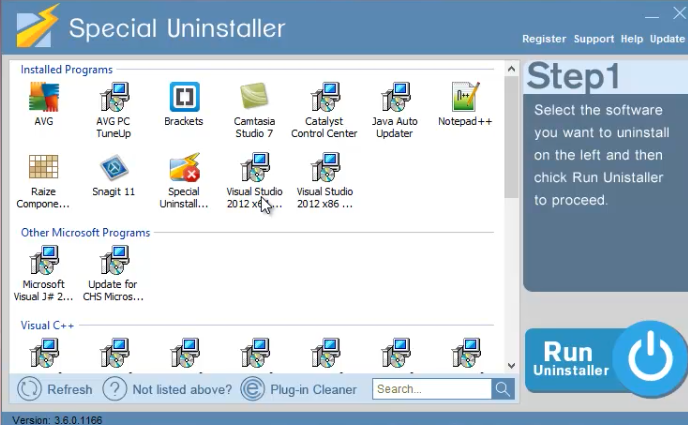
Task: Select Catalyst Control Center icon
Action: (x=325, y=97)
